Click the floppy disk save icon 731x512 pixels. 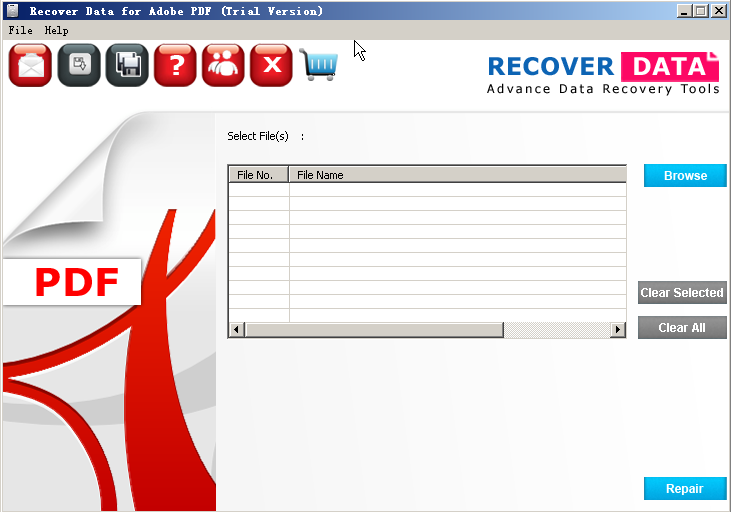[x=127, y=65]
